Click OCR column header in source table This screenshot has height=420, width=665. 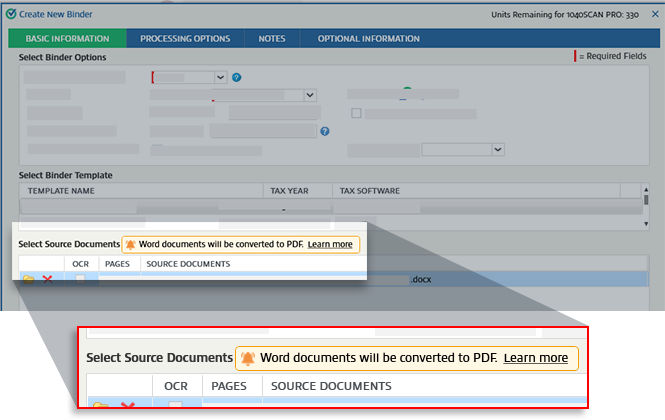[81, 264]
